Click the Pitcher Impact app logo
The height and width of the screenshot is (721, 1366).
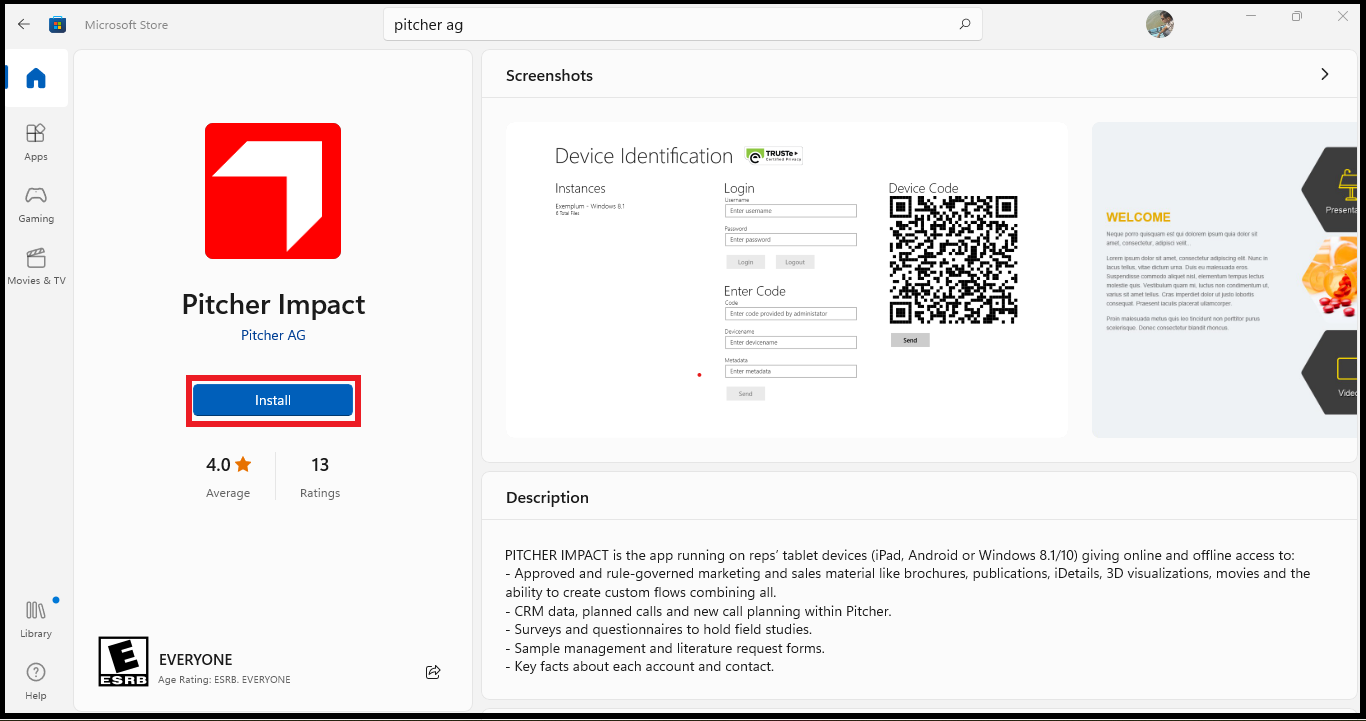[272, 190]
